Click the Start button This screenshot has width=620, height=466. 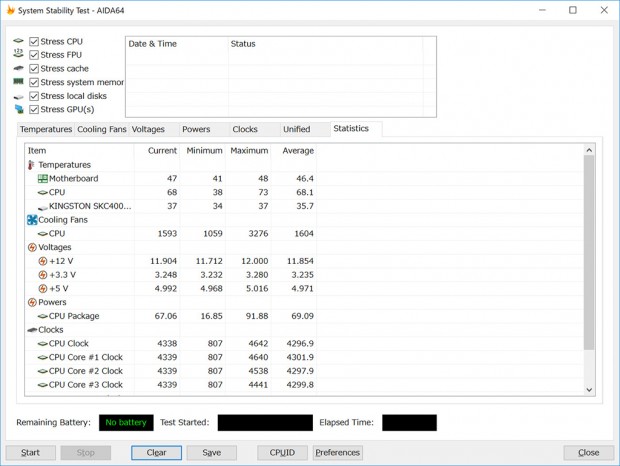(x=30, y=453)
